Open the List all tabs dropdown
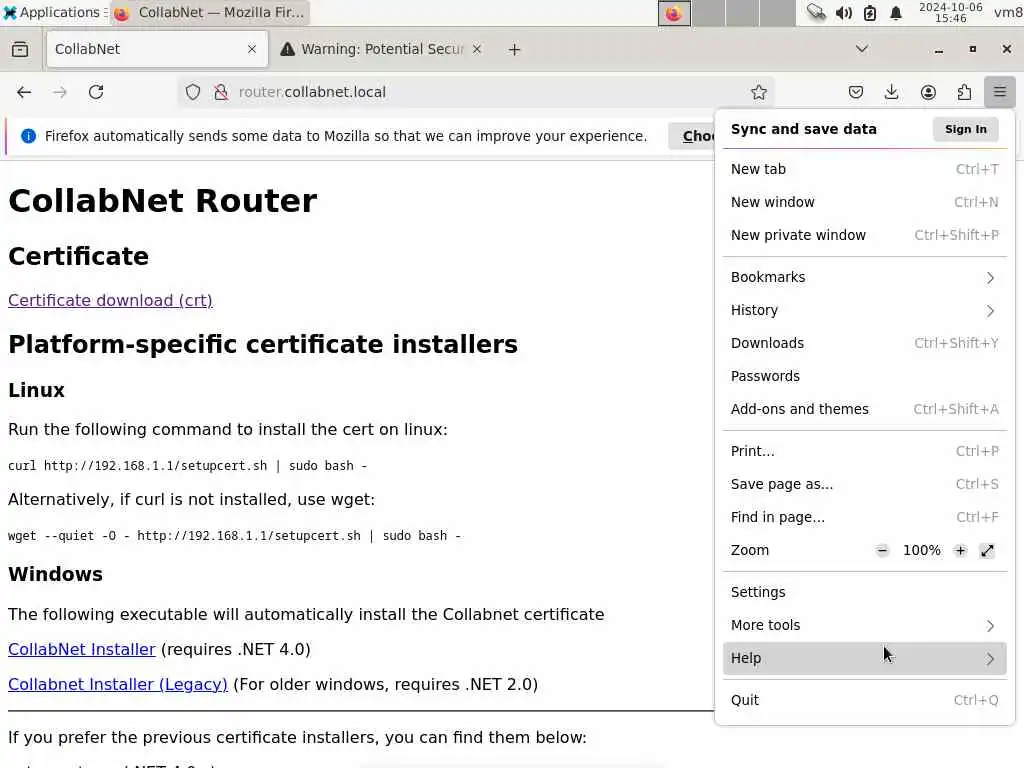Image resolution: width=1024 pixels, height=768 pixels. click(862, 50)
